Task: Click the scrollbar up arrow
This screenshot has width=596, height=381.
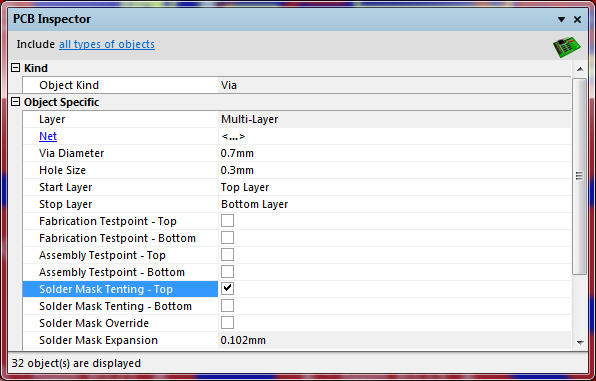Action: pos(580,69)
